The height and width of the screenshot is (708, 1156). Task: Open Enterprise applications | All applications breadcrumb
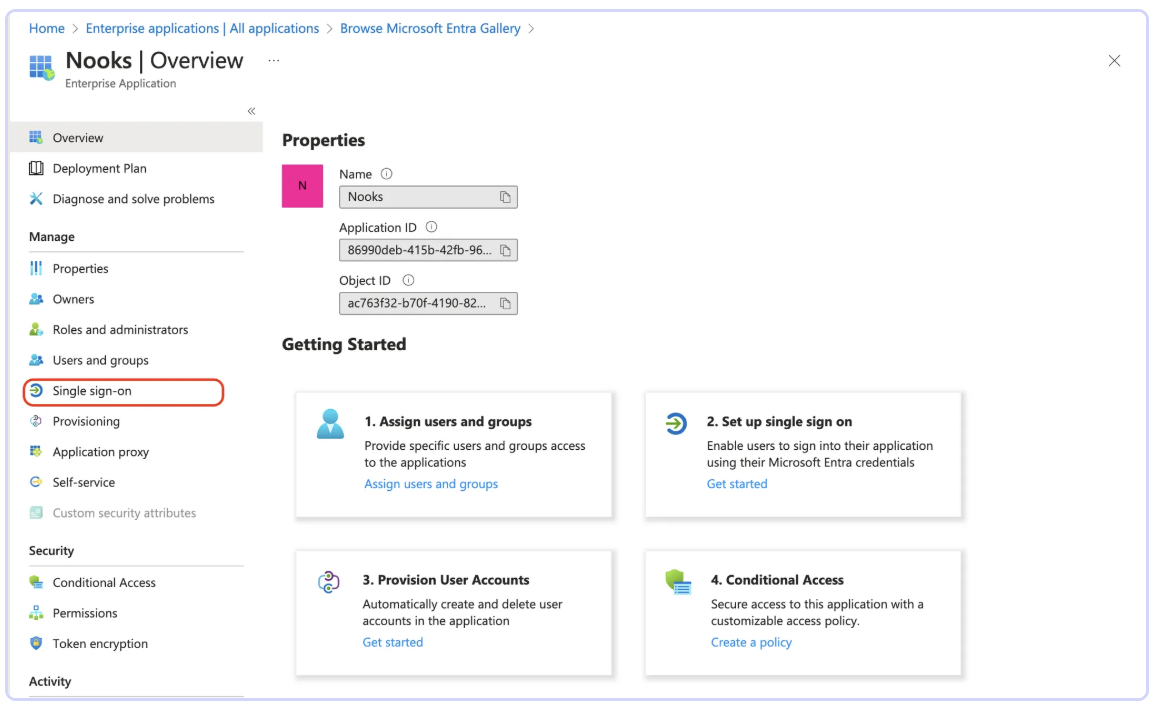click(203, 28)
